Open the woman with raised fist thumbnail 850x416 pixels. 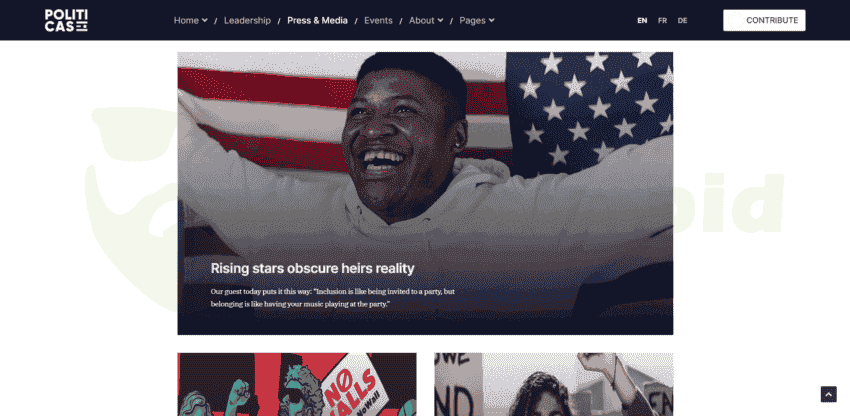[553, 385]
